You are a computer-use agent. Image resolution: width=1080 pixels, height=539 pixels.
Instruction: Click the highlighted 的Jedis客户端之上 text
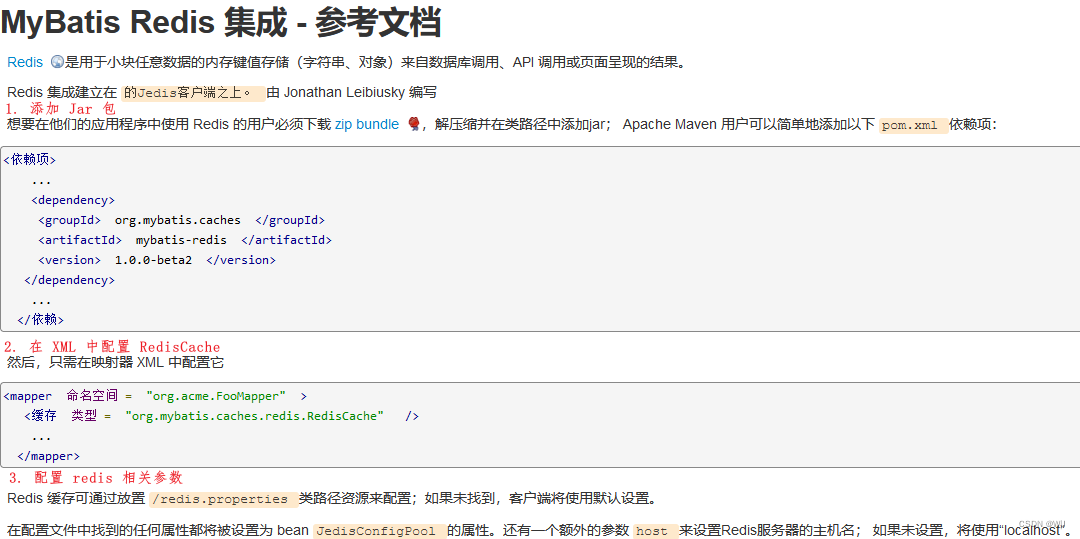click(194, 94)
